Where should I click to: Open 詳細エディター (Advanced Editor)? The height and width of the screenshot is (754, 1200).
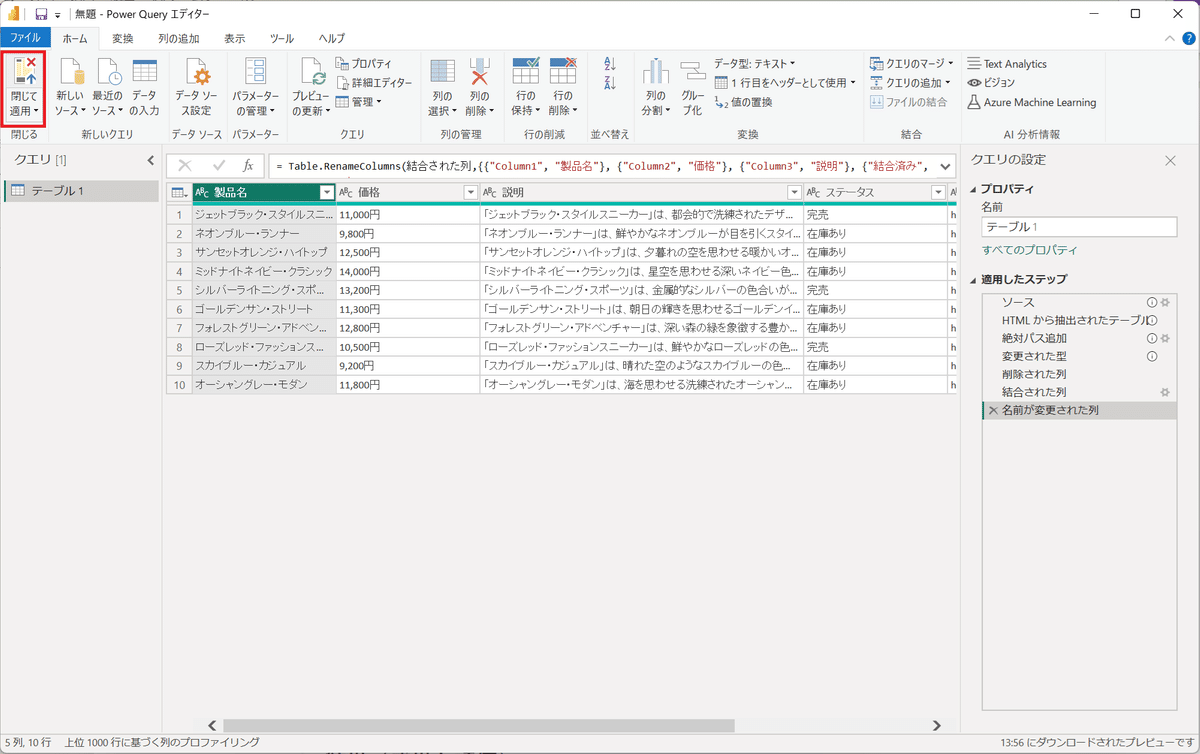coord(373,83)
